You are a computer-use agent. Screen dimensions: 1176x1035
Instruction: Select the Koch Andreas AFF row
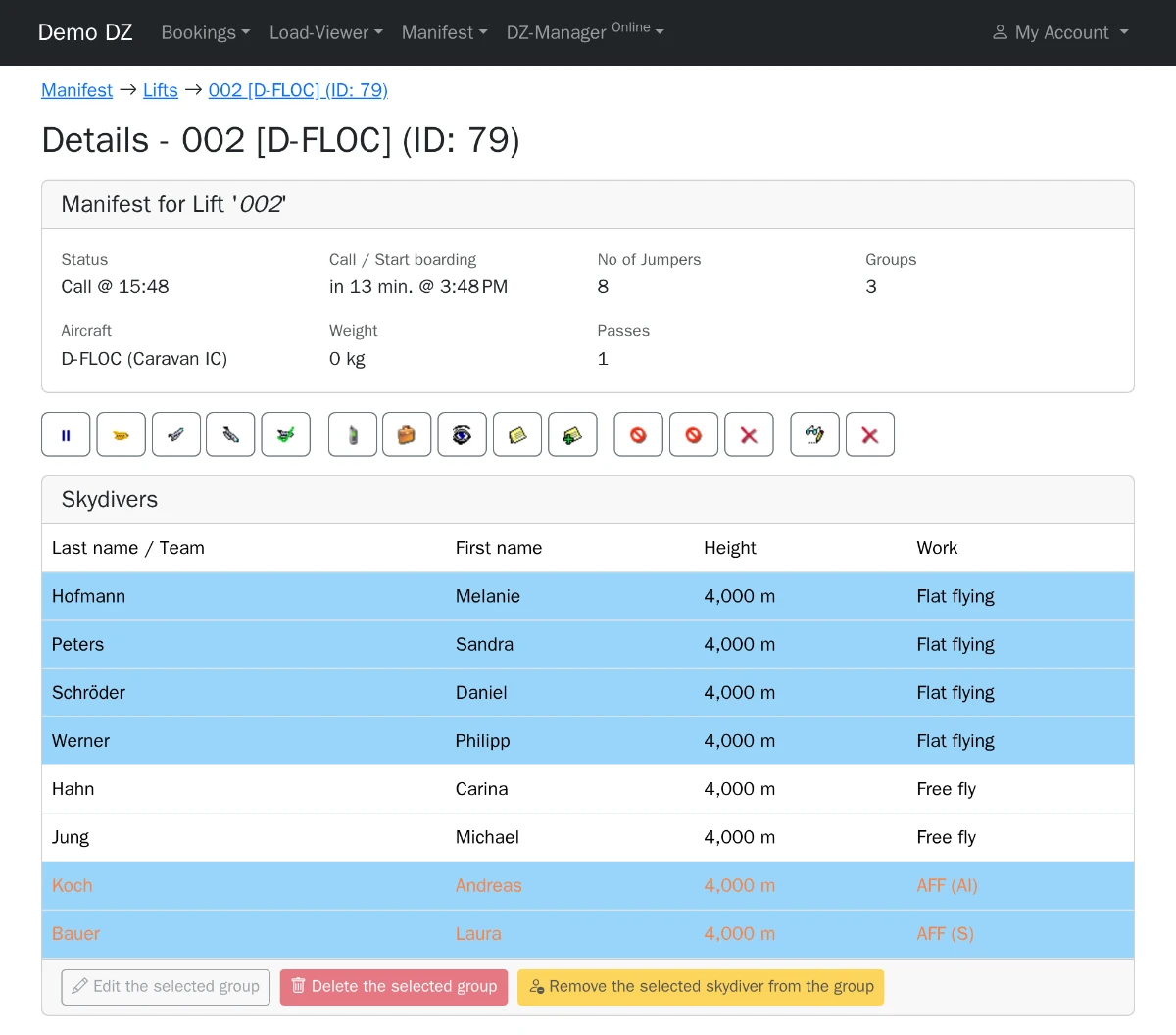588,886
